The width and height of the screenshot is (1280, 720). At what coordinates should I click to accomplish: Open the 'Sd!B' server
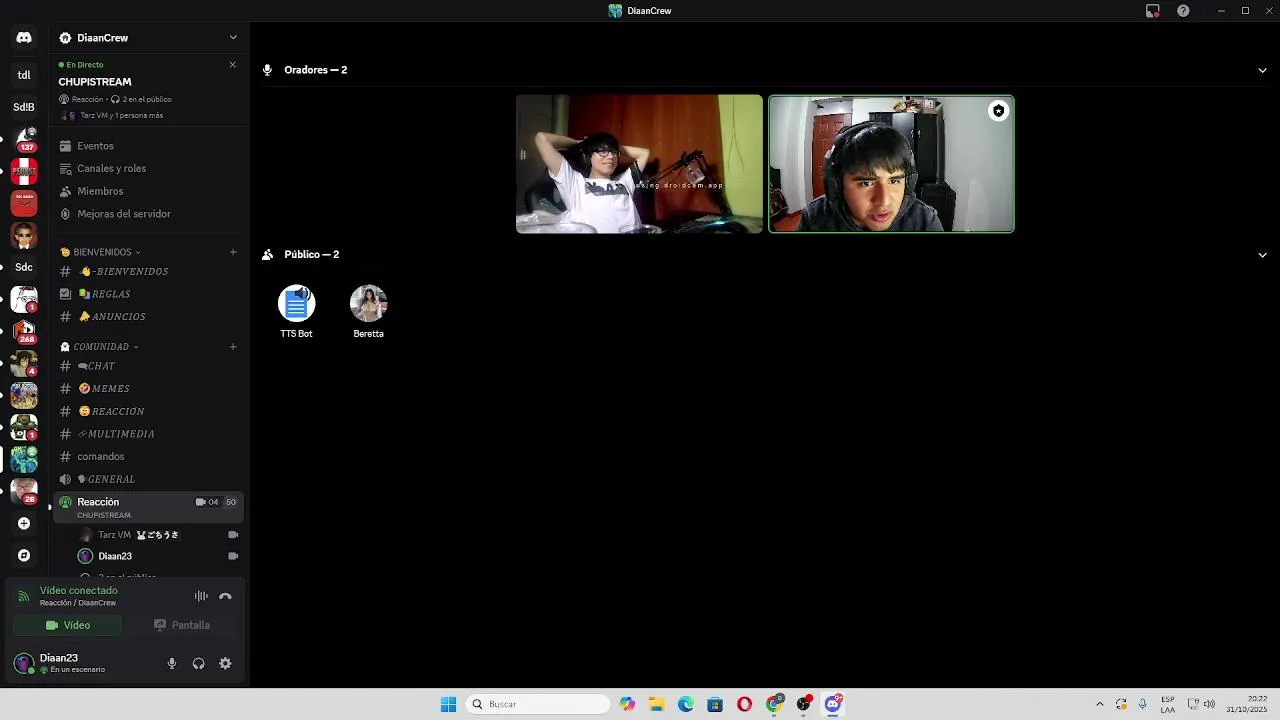[x=24, y=107]
